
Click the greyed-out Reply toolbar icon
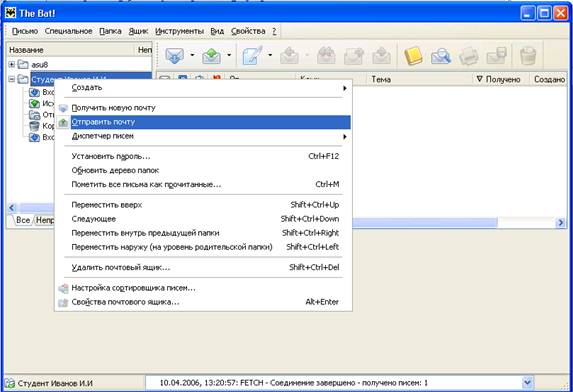289,56
